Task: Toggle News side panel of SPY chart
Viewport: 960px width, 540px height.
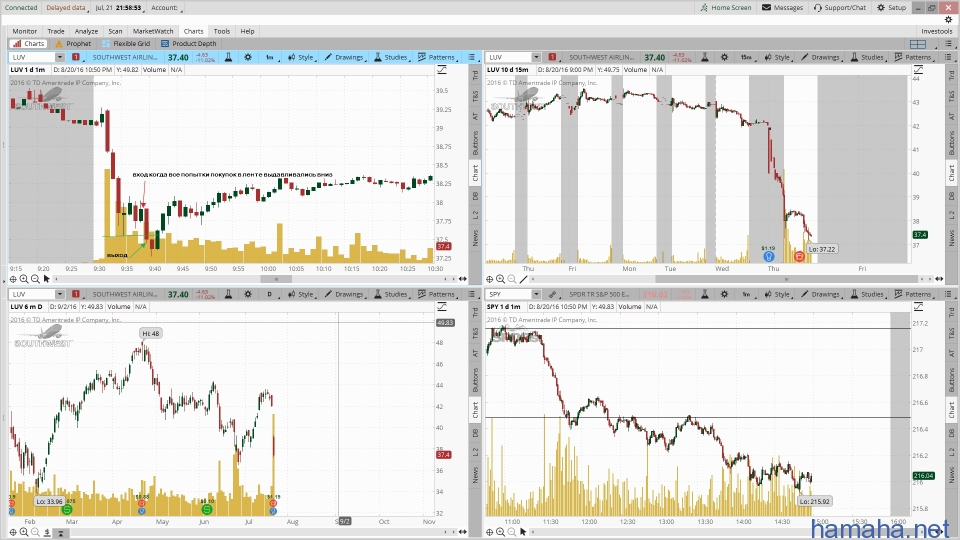Action: pyautogui.click(x=951, y=474)
